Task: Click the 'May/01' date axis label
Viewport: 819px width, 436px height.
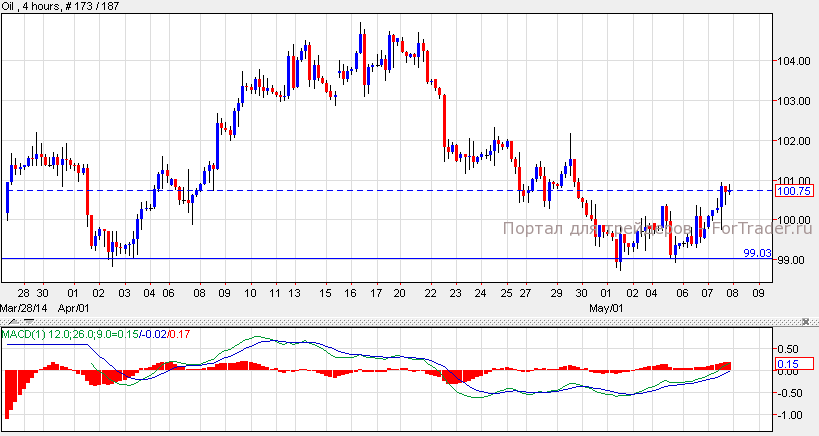Action: [612, 308]
